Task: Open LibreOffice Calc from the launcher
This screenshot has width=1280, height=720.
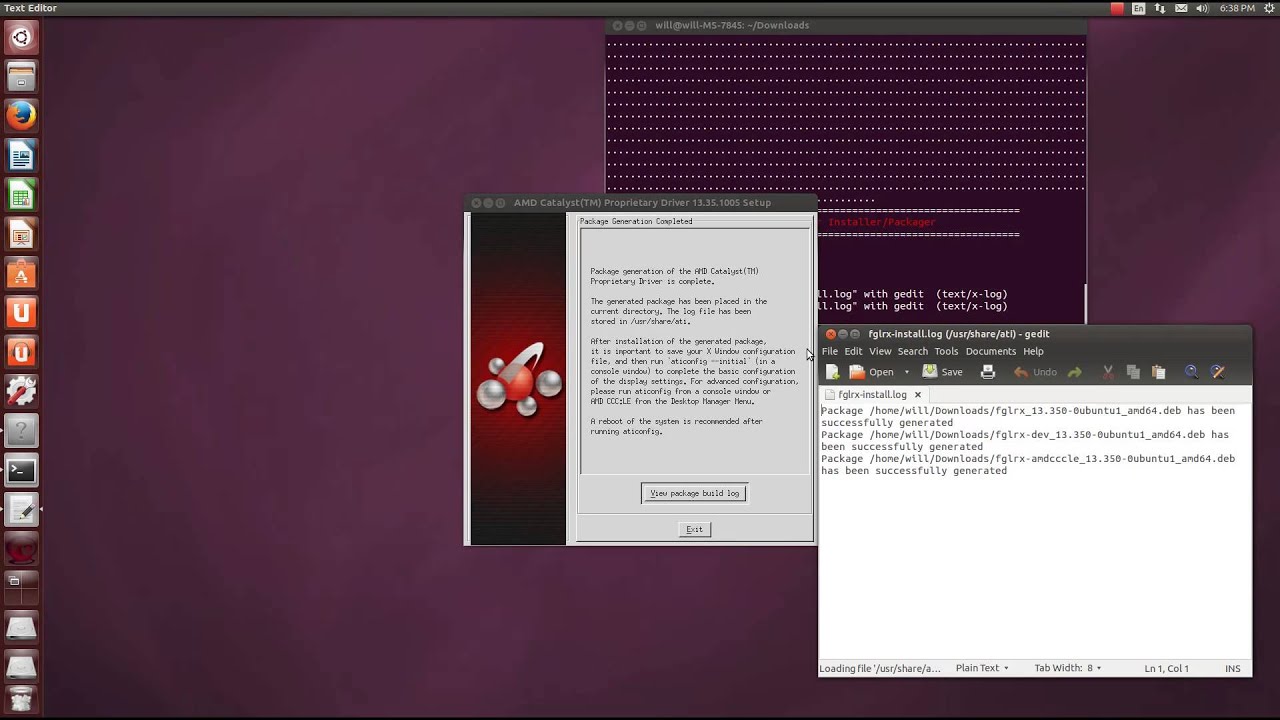Action: click(21, 195)
